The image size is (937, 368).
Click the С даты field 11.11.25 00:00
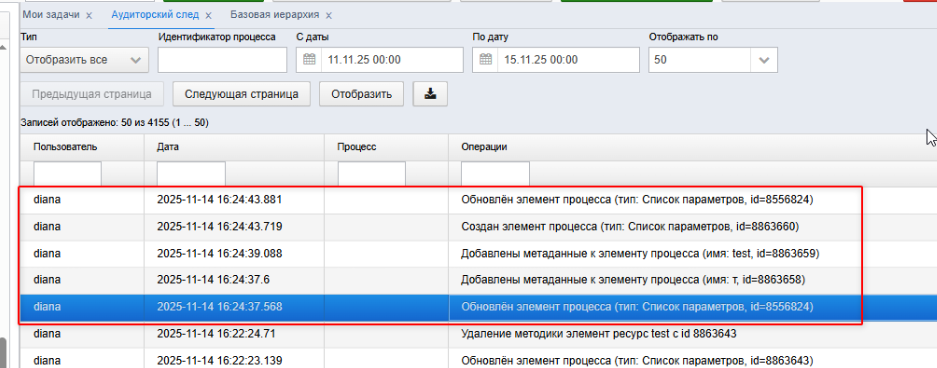(x=391, y=60)
